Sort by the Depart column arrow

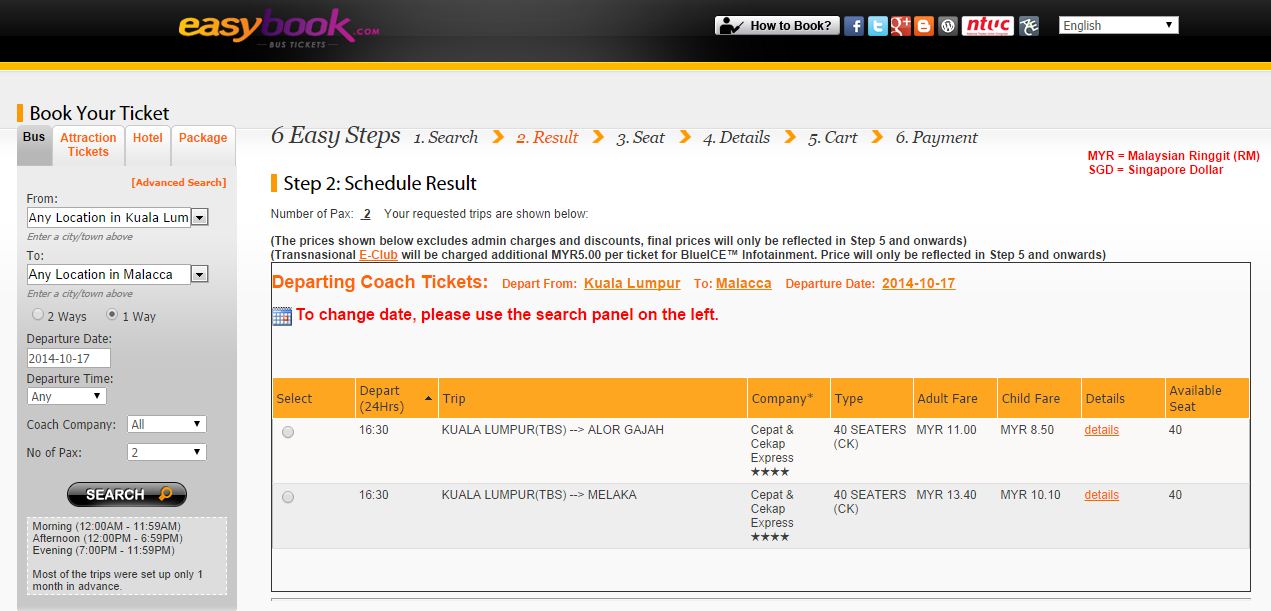coord(429,398)
